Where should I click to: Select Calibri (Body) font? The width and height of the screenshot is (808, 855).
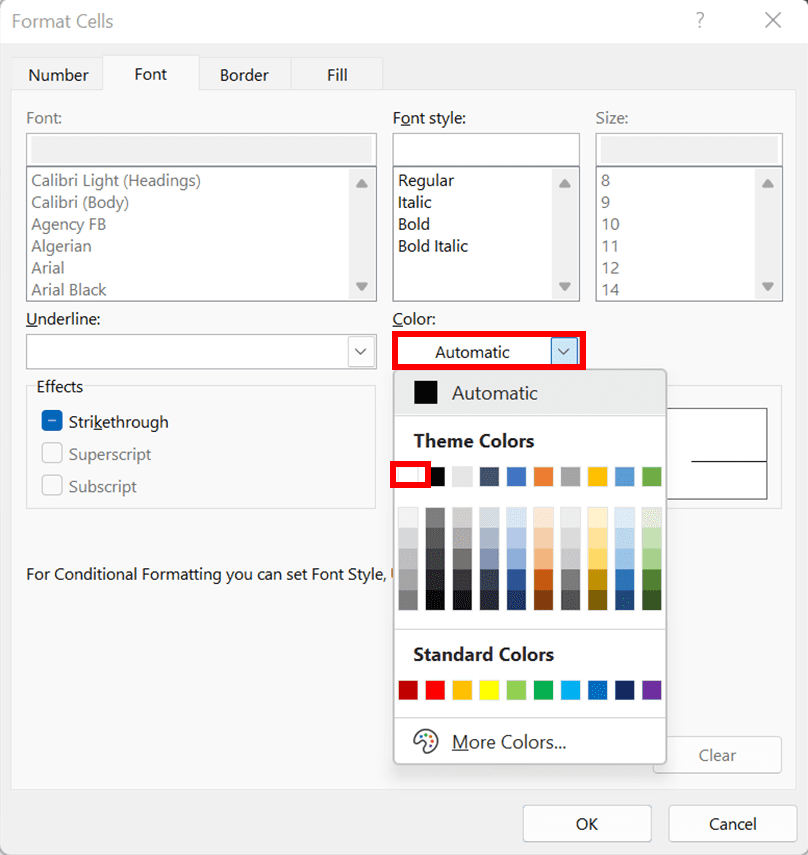click(80, 202)
